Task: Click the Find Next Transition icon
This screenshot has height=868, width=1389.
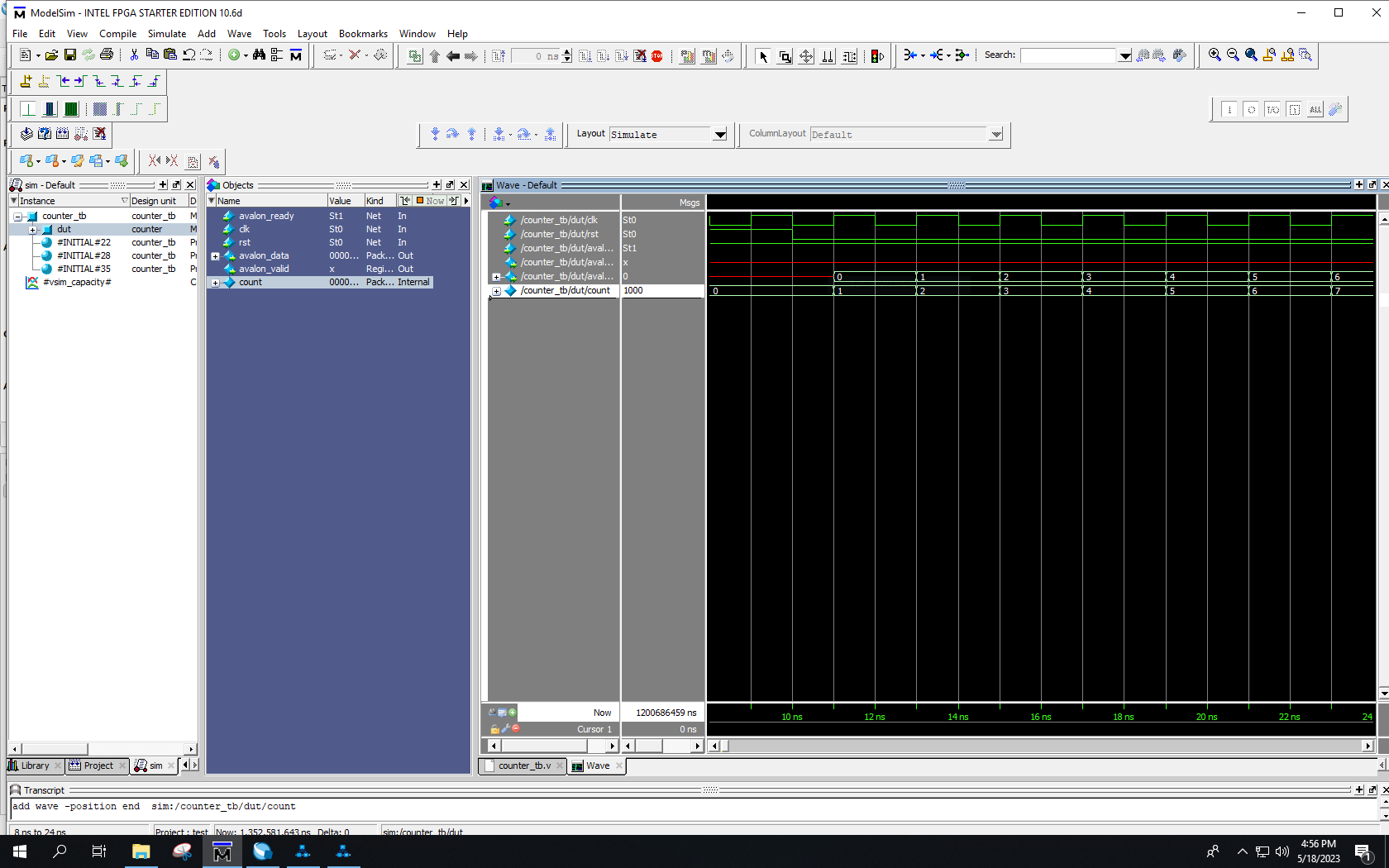Action: (80, 82)
